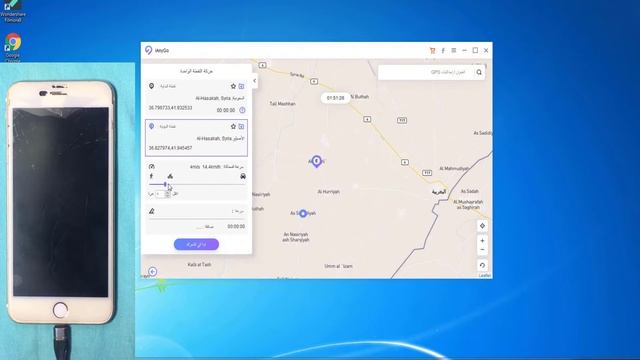Screen dimensions: 640x360
Task: Click the iMyGo logo in title bar
Action: (149, 50)
